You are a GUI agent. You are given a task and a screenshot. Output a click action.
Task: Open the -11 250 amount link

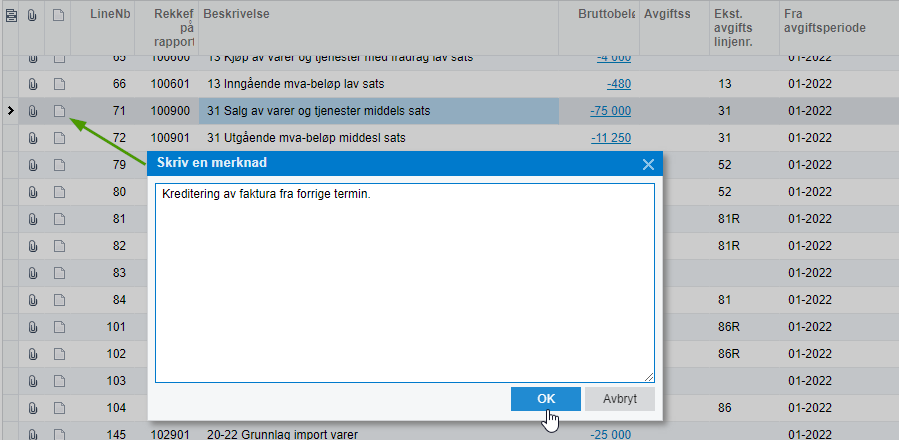pyautogui.click(x=611, y=138)
